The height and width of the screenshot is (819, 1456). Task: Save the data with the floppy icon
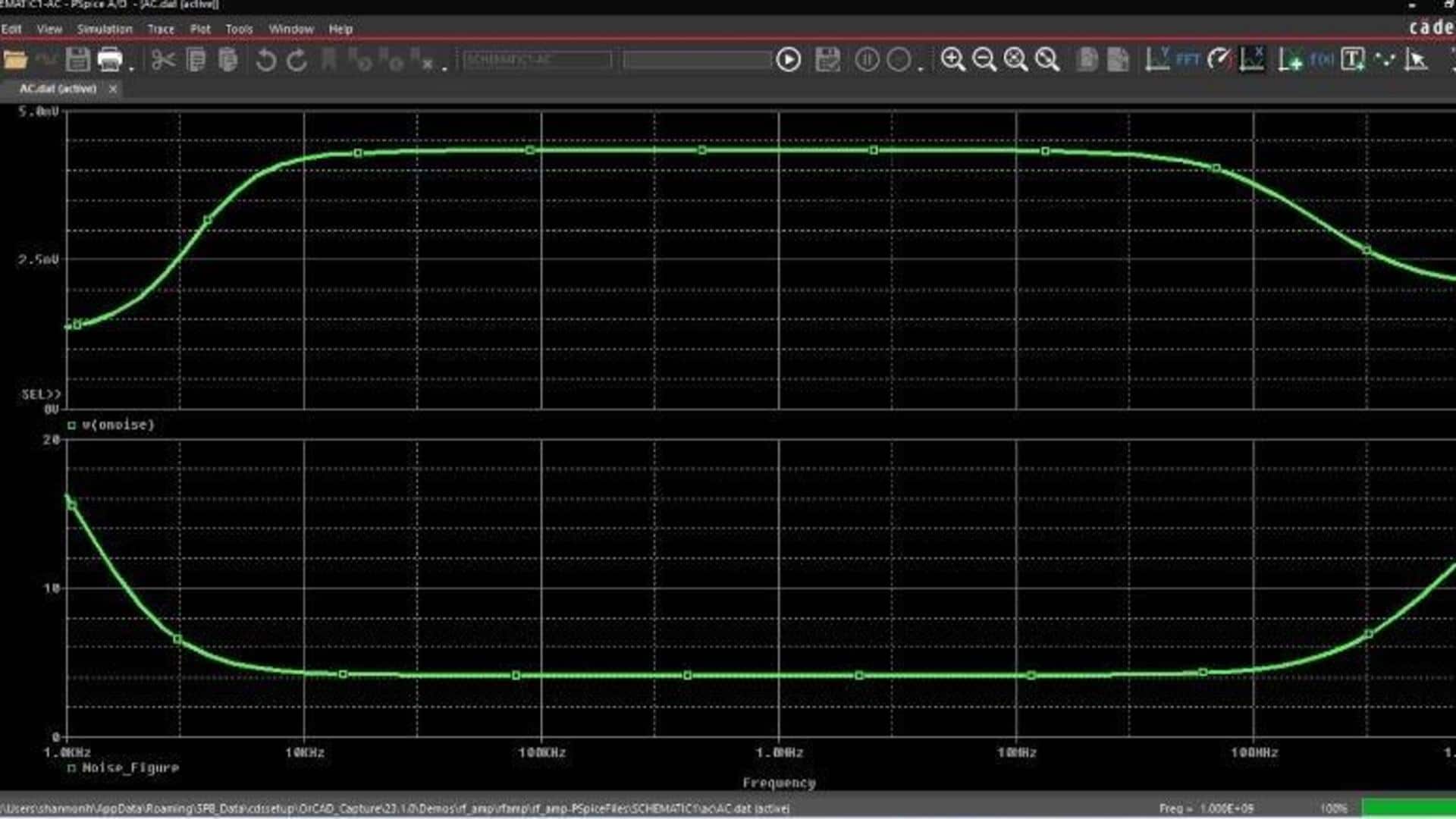coord(77,59)
